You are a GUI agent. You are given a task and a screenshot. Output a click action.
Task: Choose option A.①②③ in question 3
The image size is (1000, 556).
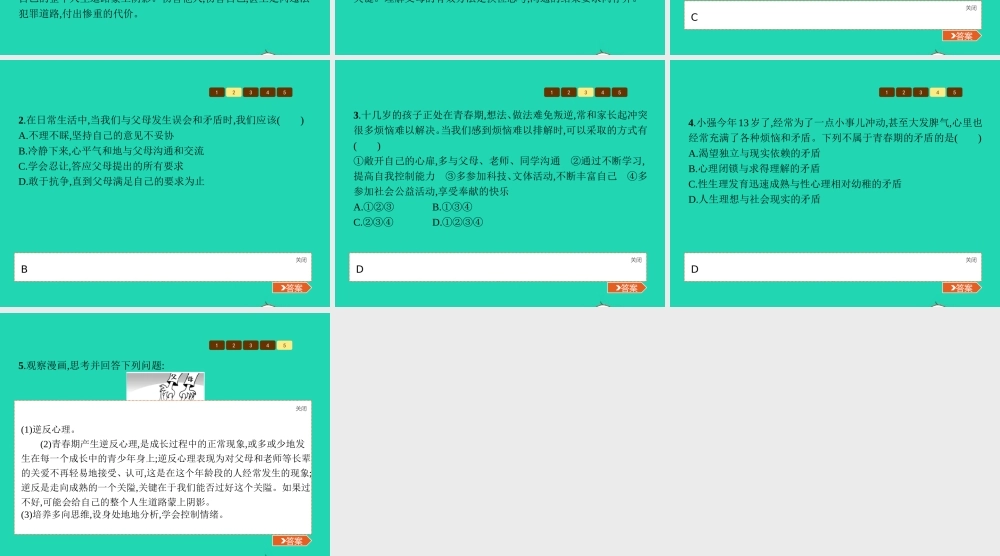click(374, 207)
